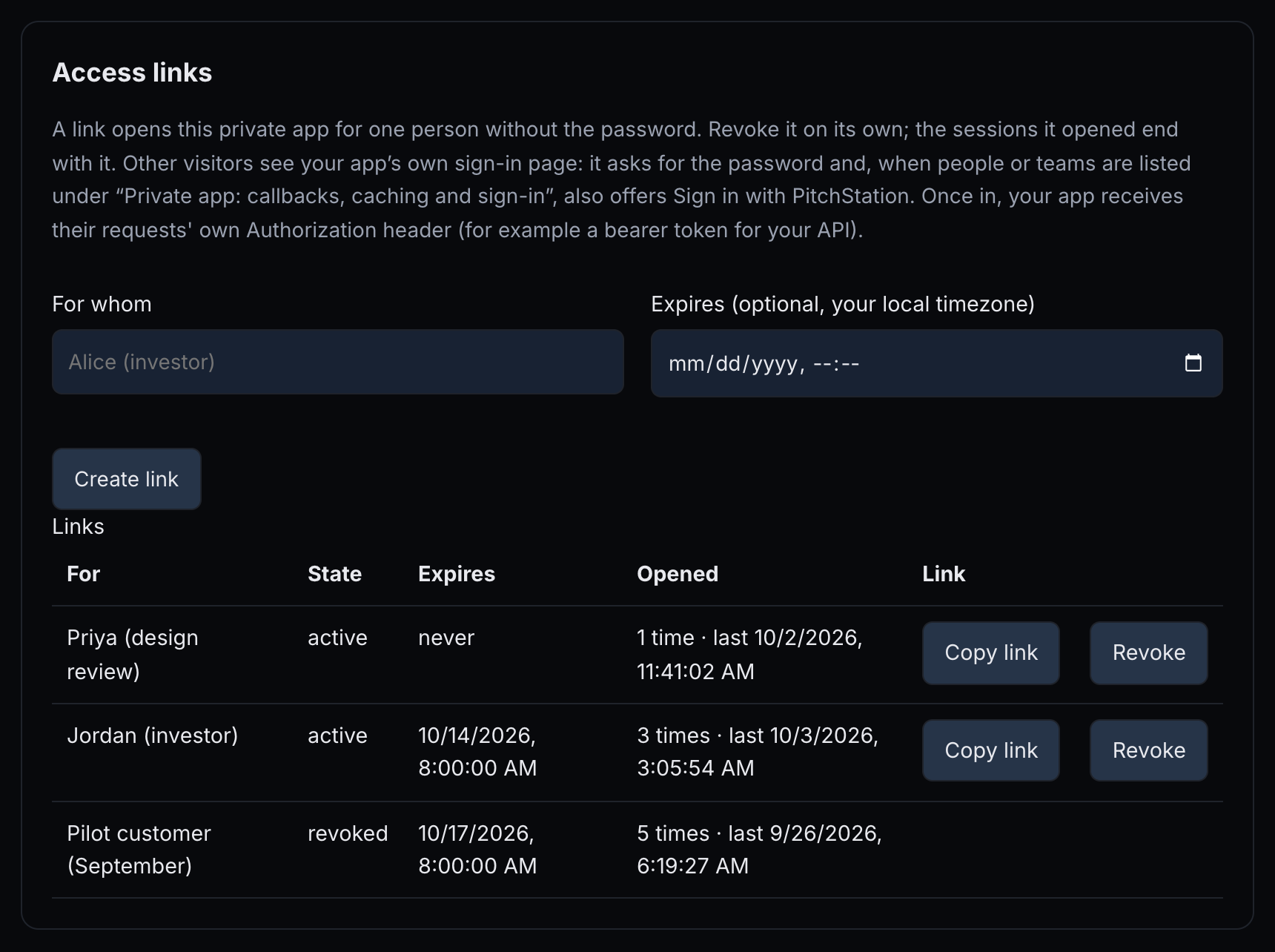Revoke the Jordan (investor) link
1275x952 pixels.
coord(1149,750)
